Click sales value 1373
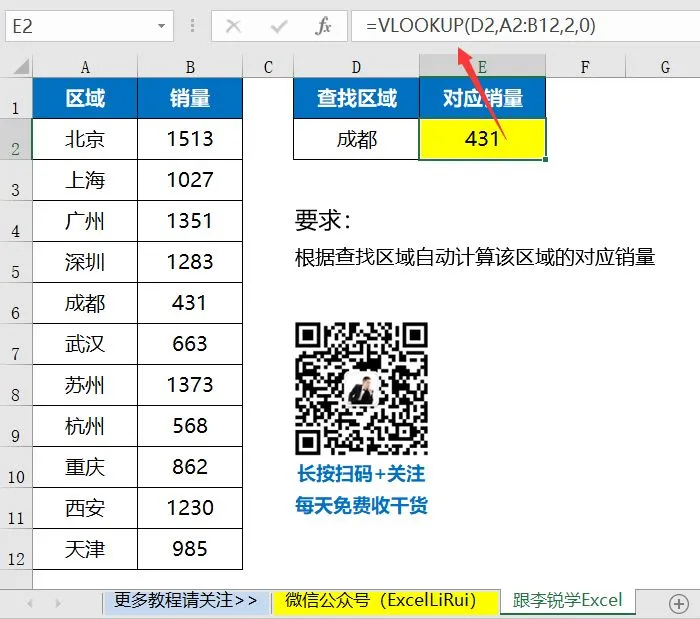Viewport: 700px width, 619px height. pyautogui.click(x=190, y=385)
